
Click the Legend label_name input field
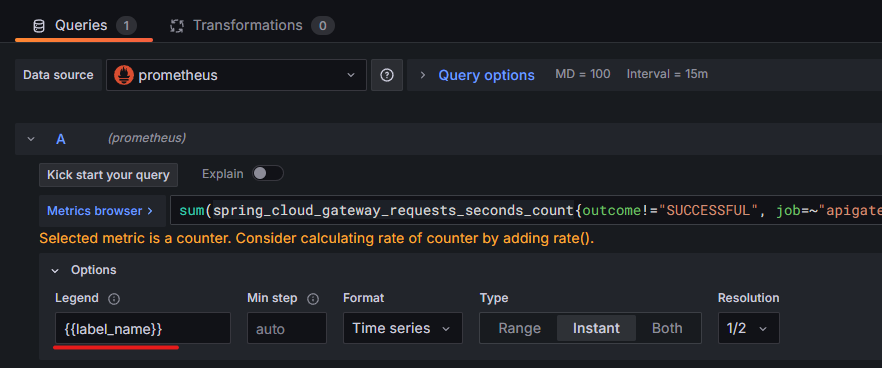tap(143, 328)
